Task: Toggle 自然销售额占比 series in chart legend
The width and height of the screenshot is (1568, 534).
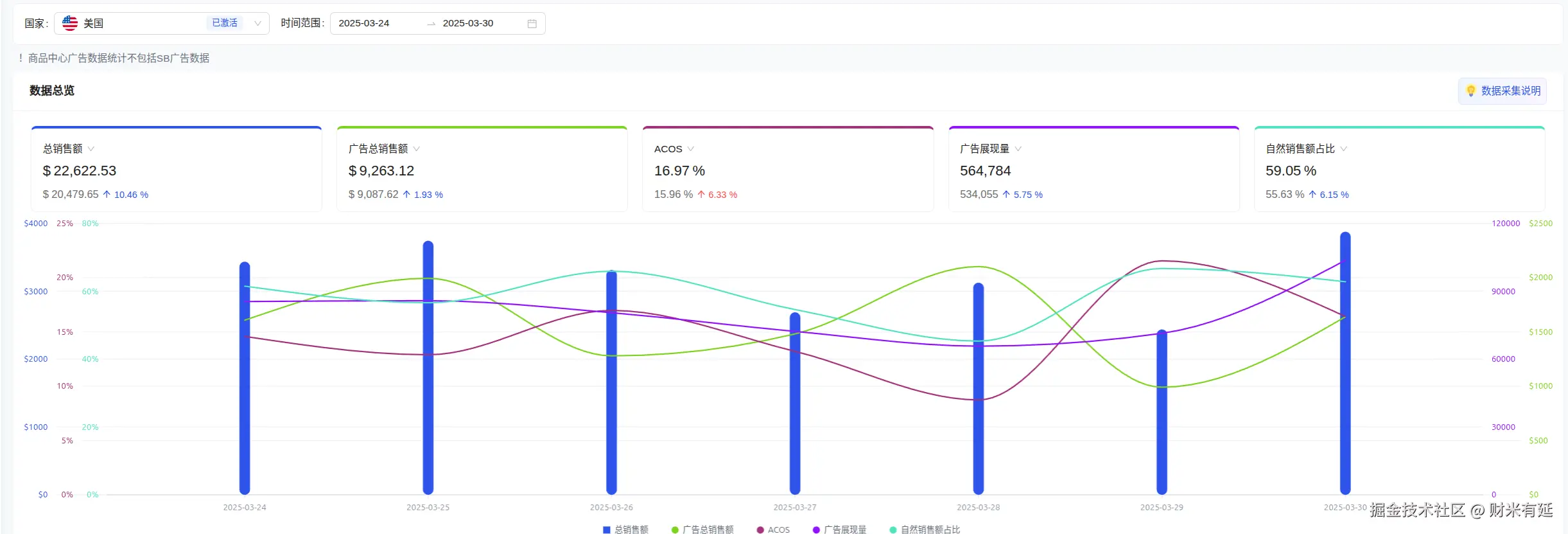Action: (x=925, y=530)
